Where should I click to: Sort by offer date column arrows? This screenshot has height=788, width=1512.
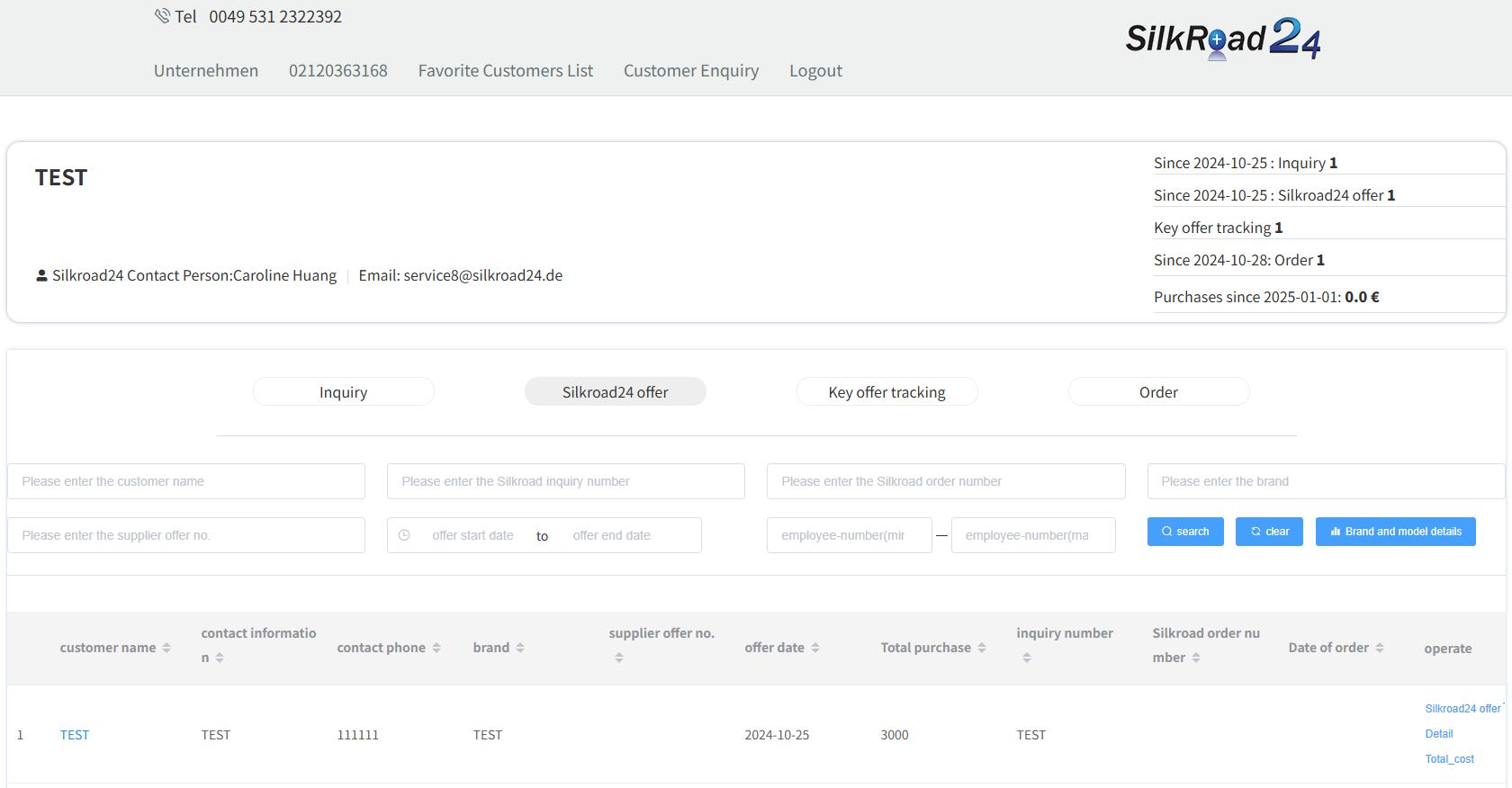coord(815,648)
